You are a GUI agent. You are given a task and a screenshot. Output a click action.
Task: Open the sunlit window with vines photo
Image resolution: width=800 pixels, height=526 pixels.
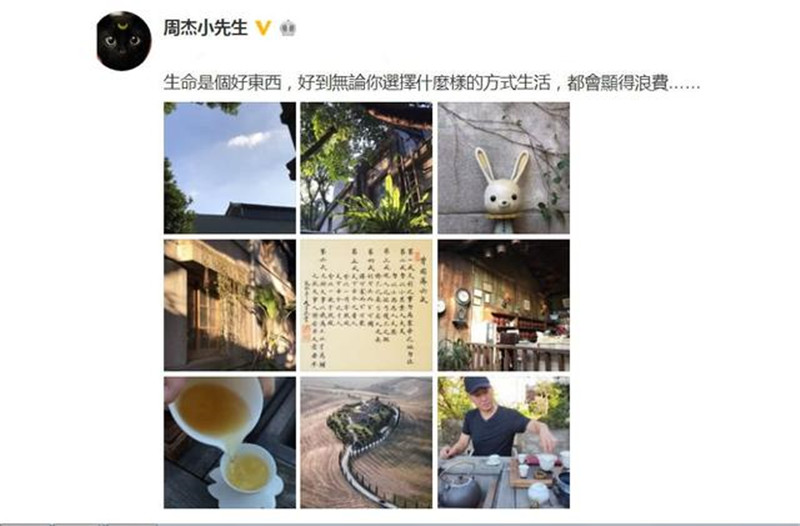(x=230, y=305)
